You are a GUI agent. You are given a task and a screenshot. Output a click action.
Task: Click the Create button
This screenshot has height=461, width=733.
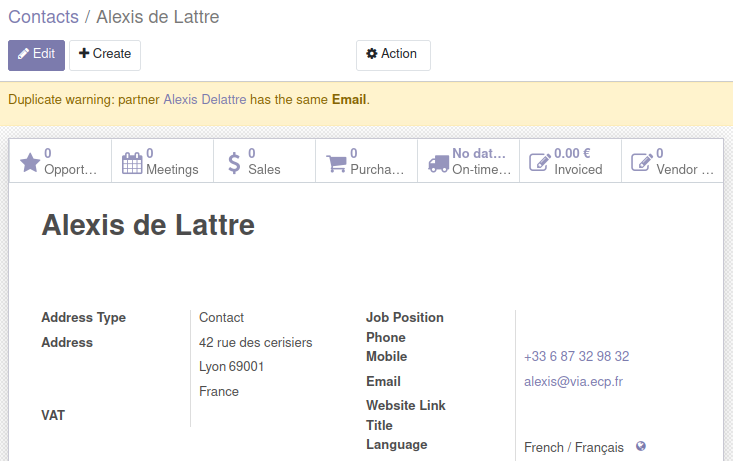pyautogui.click(x=105, y=55)
